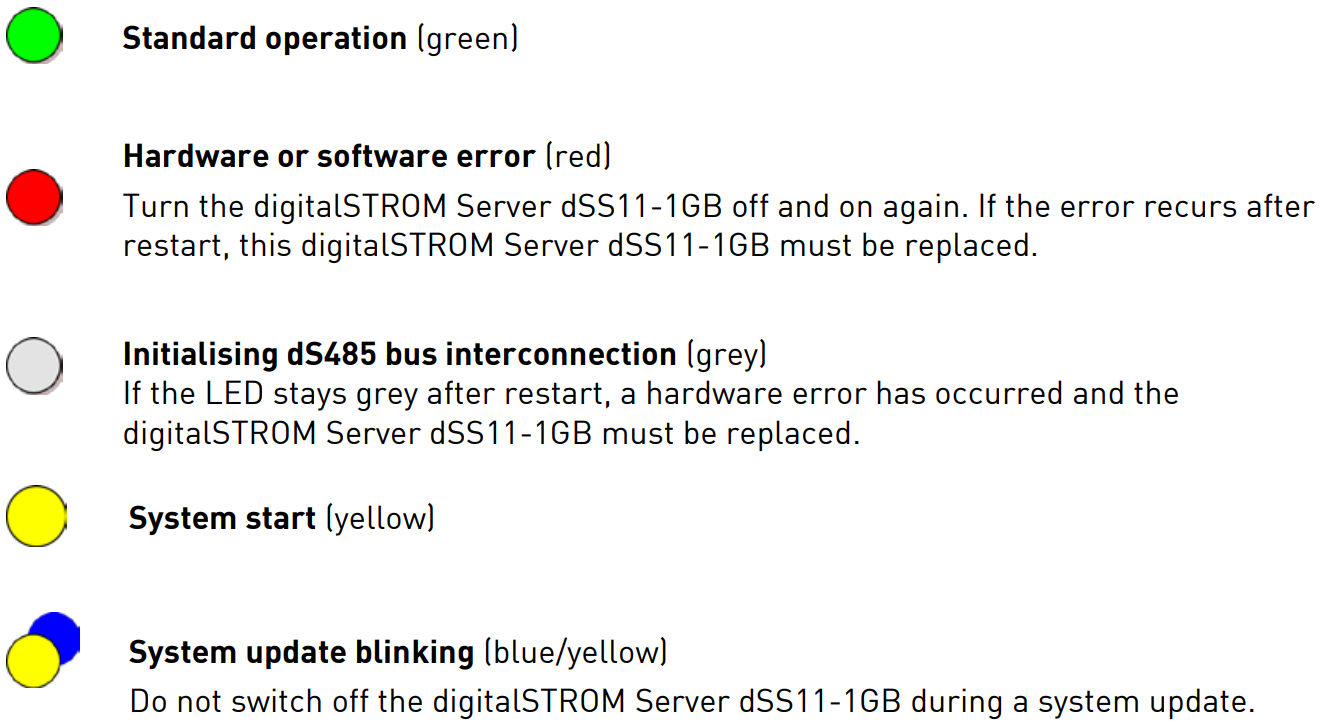Click the '(red)' color label
Viewport: 1335px width, 728px height.
pyautogui.click(x=579, y=157)
